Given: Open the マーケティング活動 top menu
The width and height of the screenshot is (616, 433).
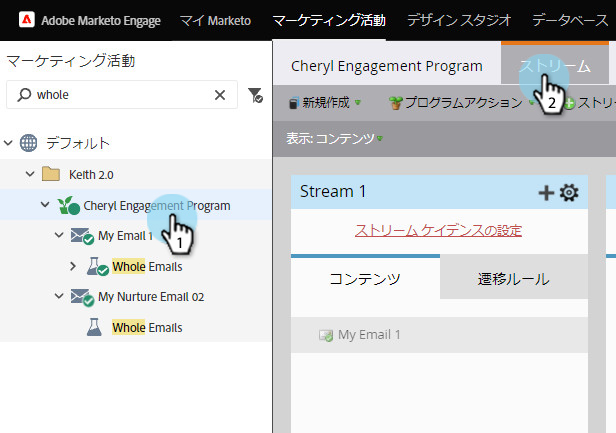Looking at the screenshot, I should click(x=329, y=20).
